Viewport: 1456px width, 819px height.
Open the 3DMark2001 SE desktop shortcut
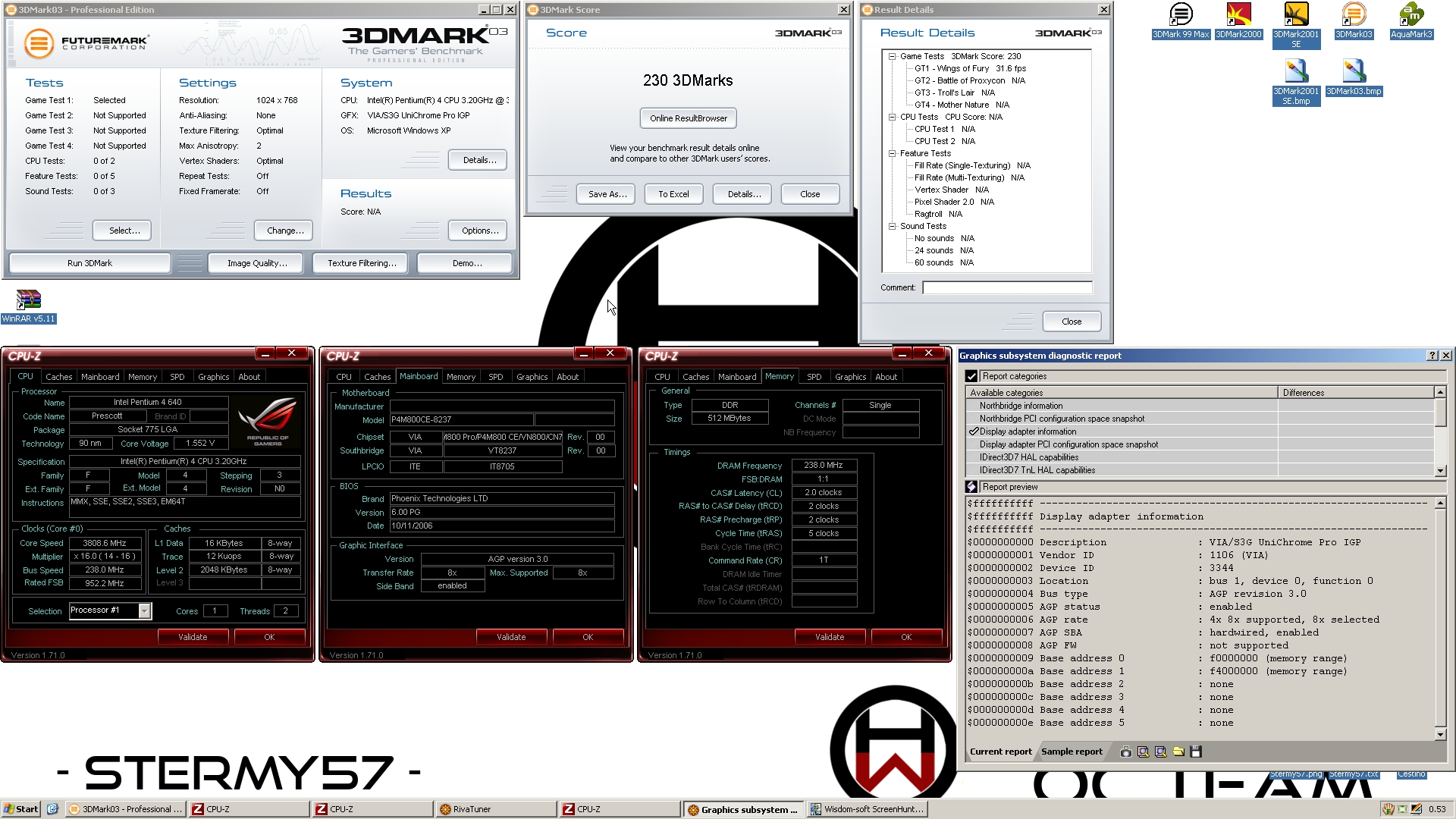tap(1296, 25)
